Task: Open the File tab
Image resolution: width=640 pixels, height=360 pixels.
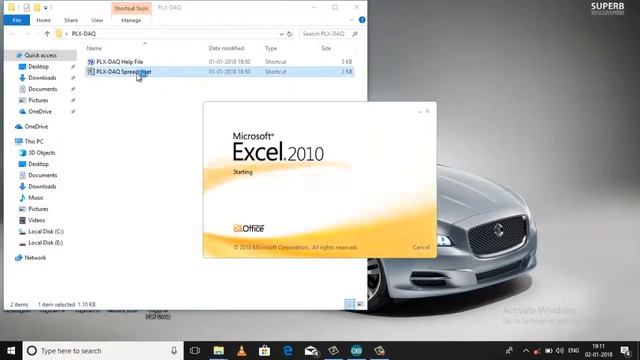Action: pos(17,20)
